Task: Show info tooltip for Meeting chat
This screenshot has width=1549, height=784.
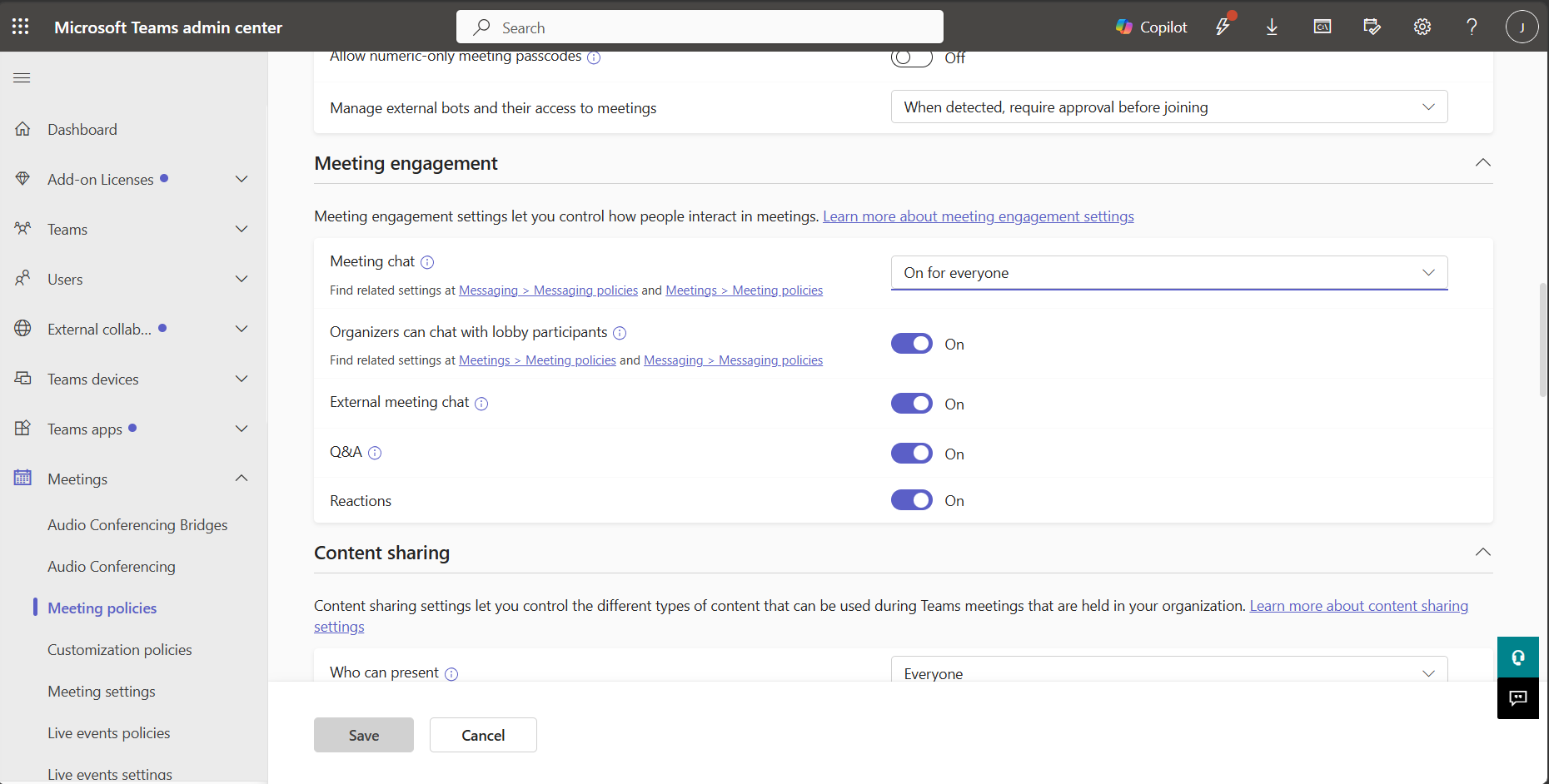Action: (427, 262)
